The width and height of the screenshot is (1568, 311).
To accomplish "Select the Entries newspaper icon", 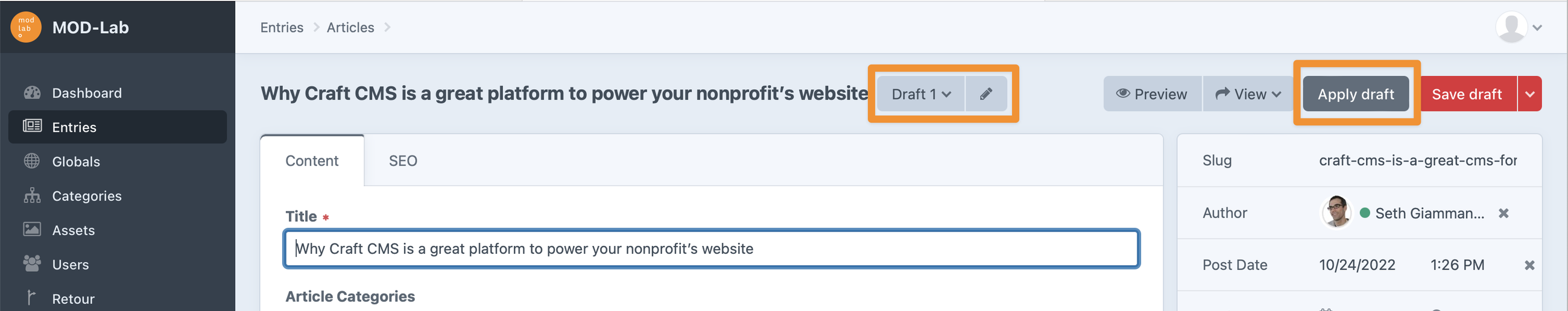I will pyautogui.click(x=31, y=126).
